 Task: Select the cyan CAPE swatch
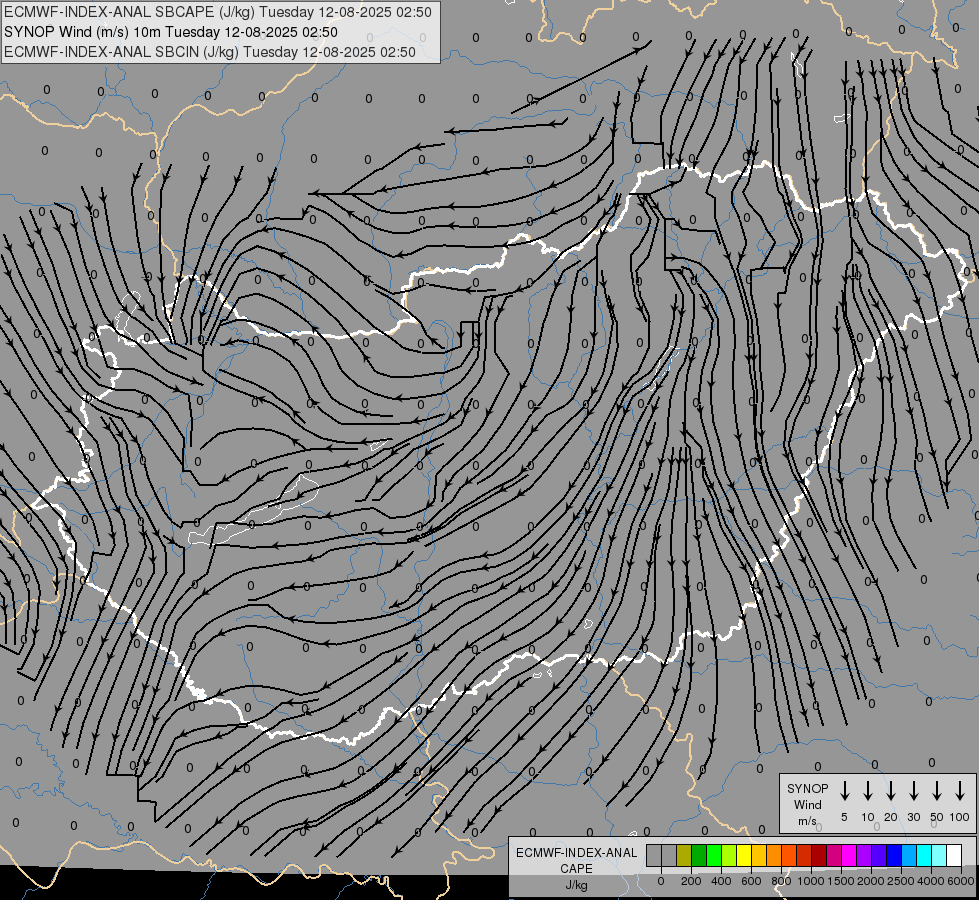(x=925, y=855)
